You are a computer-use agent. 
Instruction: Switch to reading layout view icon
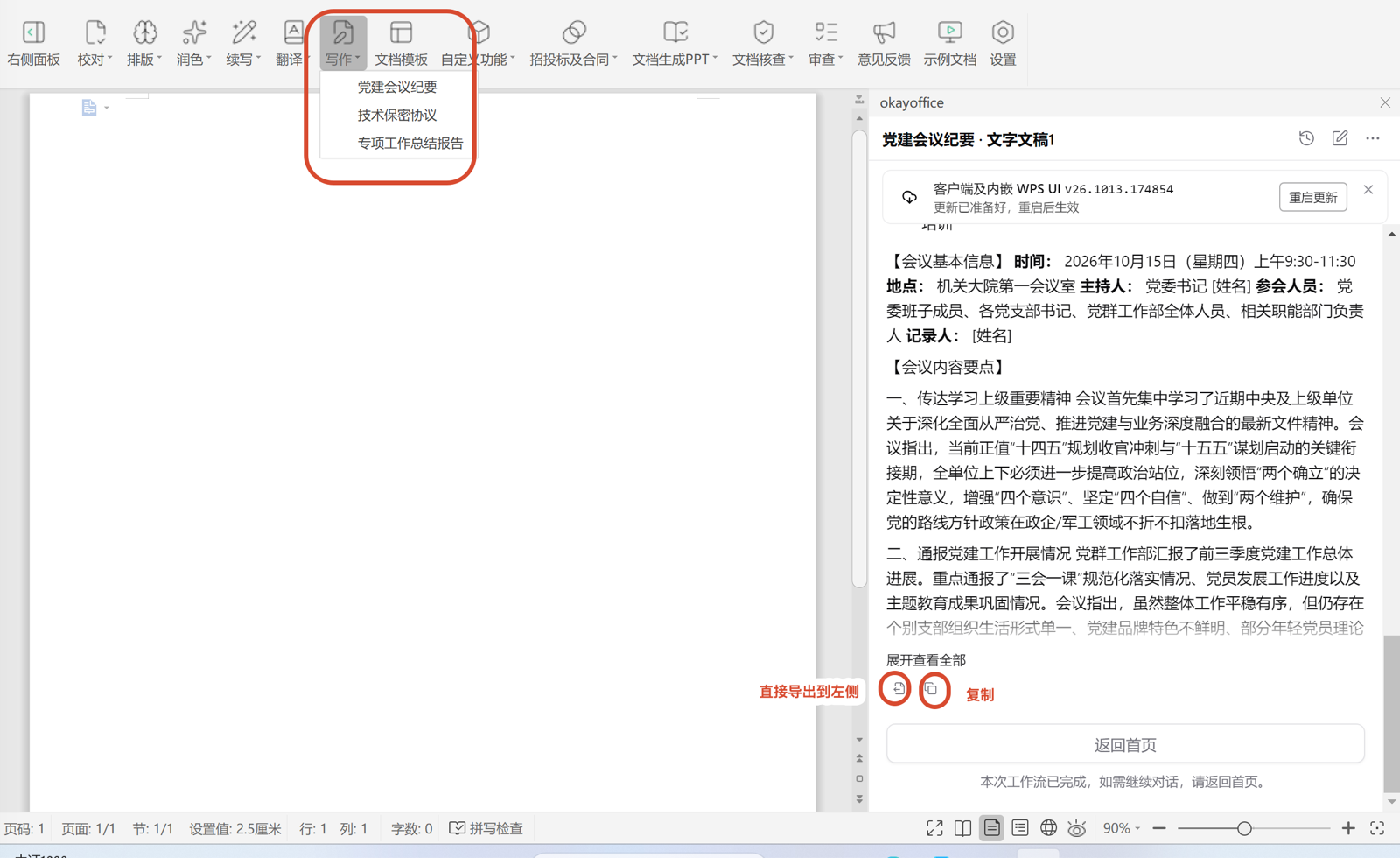click(962, 828)
